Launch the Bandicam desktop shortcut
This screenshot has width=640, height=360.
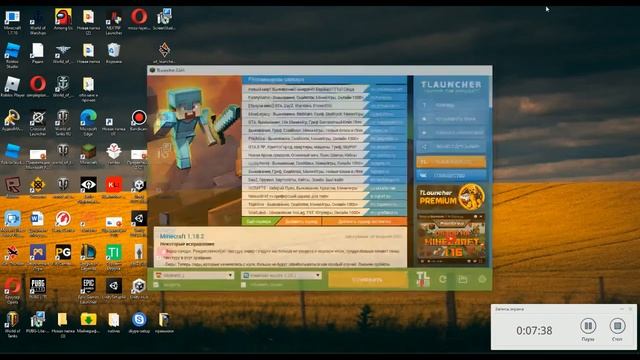pyautogui.click(x=139, y=120)
